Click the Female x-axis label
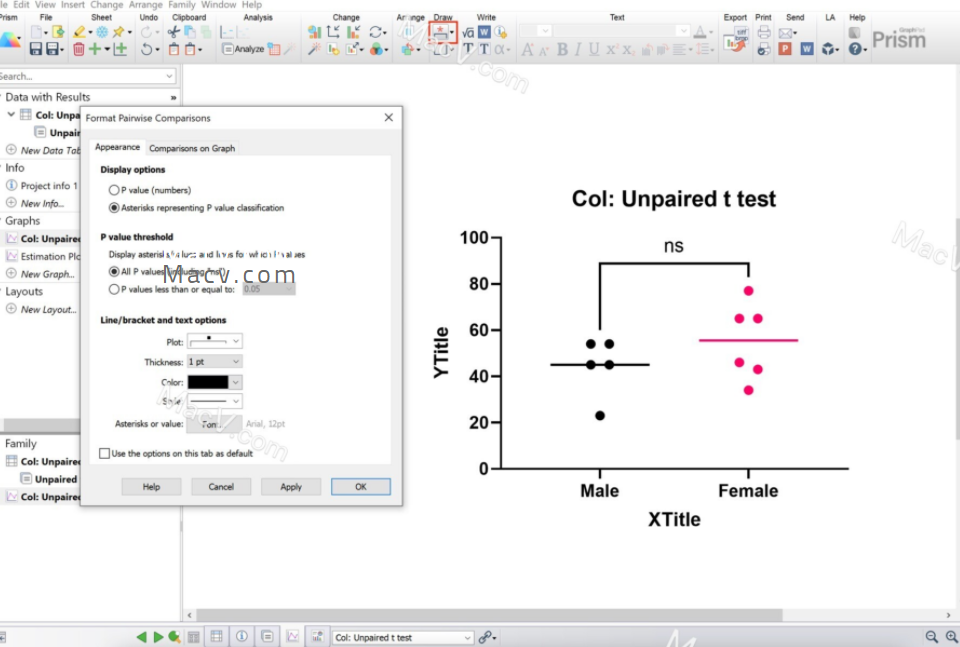This screenshot has width=960, height=647. [x=748, y=490]
